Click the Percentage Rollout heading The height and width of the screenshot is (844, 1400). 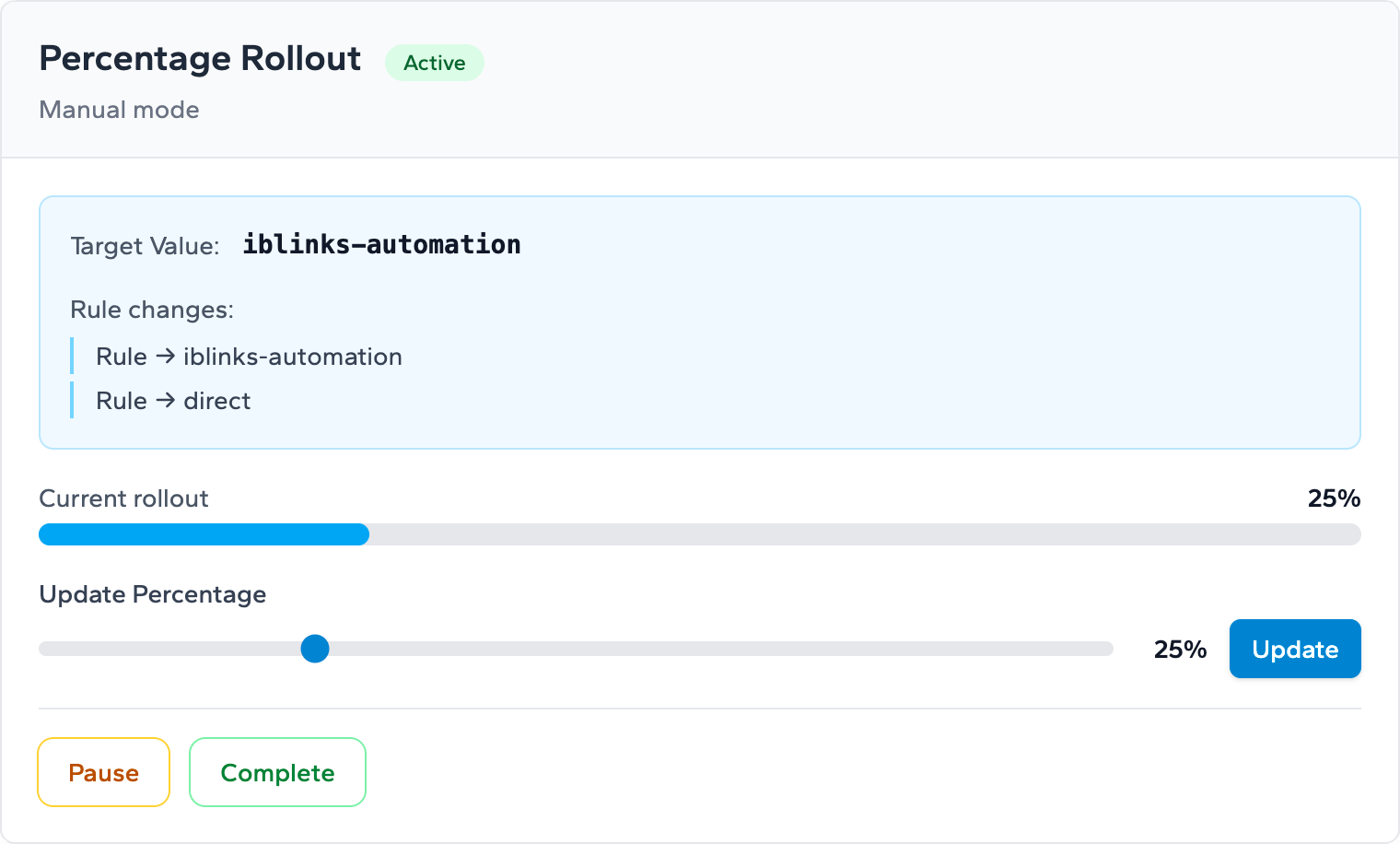click(199, 58)
